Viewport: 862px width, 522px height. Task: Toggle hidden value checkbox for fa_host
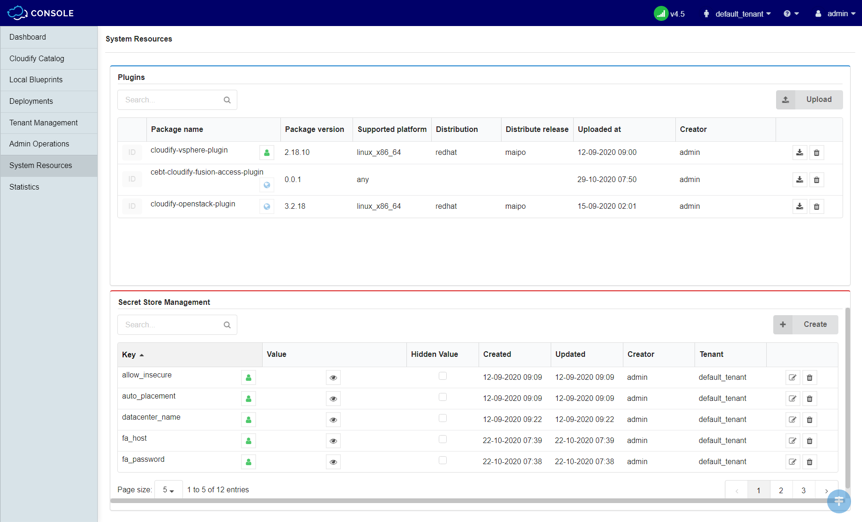coord(442,440)
